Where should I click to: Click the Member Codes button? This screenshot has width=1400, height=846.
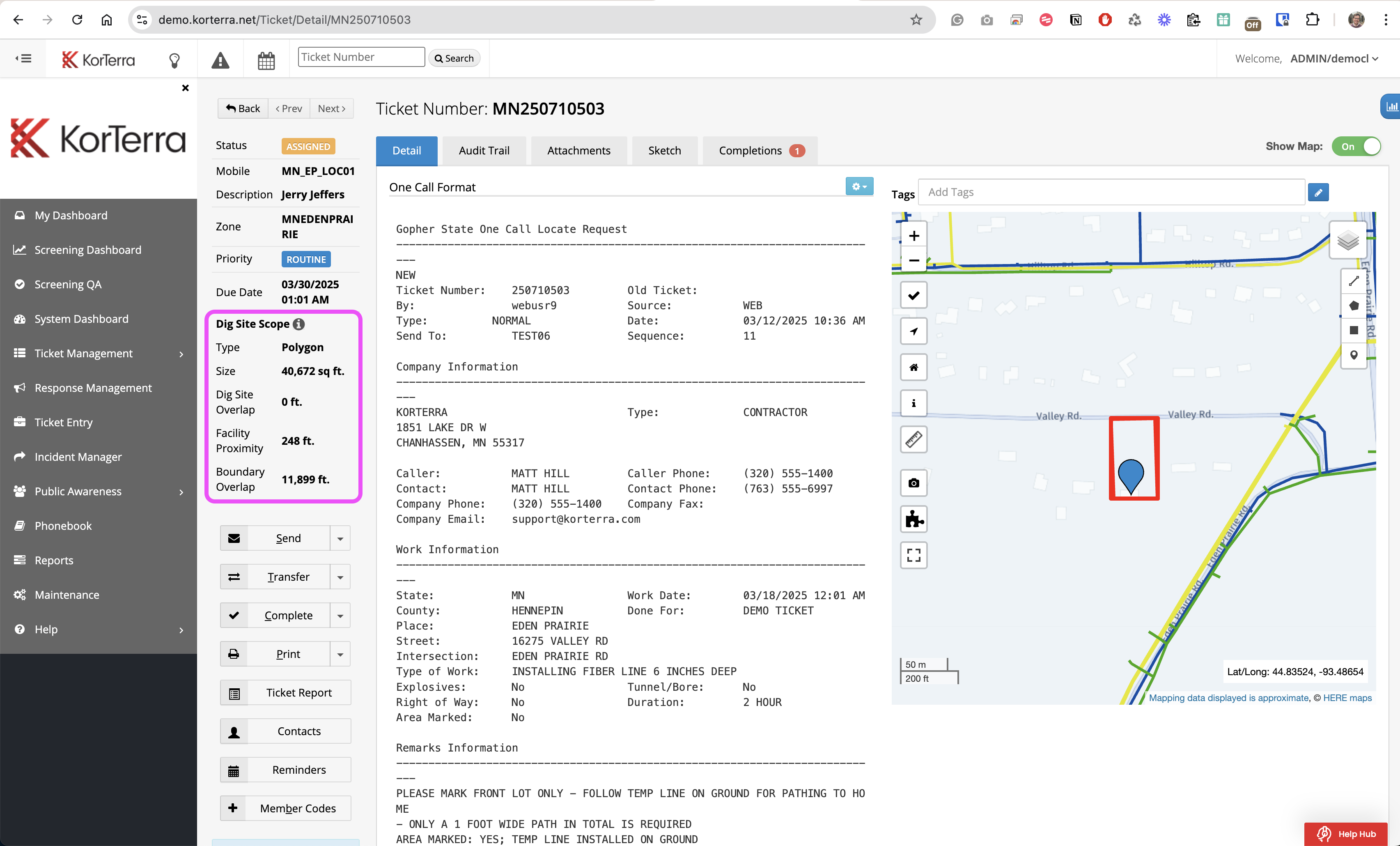[285, 809]
